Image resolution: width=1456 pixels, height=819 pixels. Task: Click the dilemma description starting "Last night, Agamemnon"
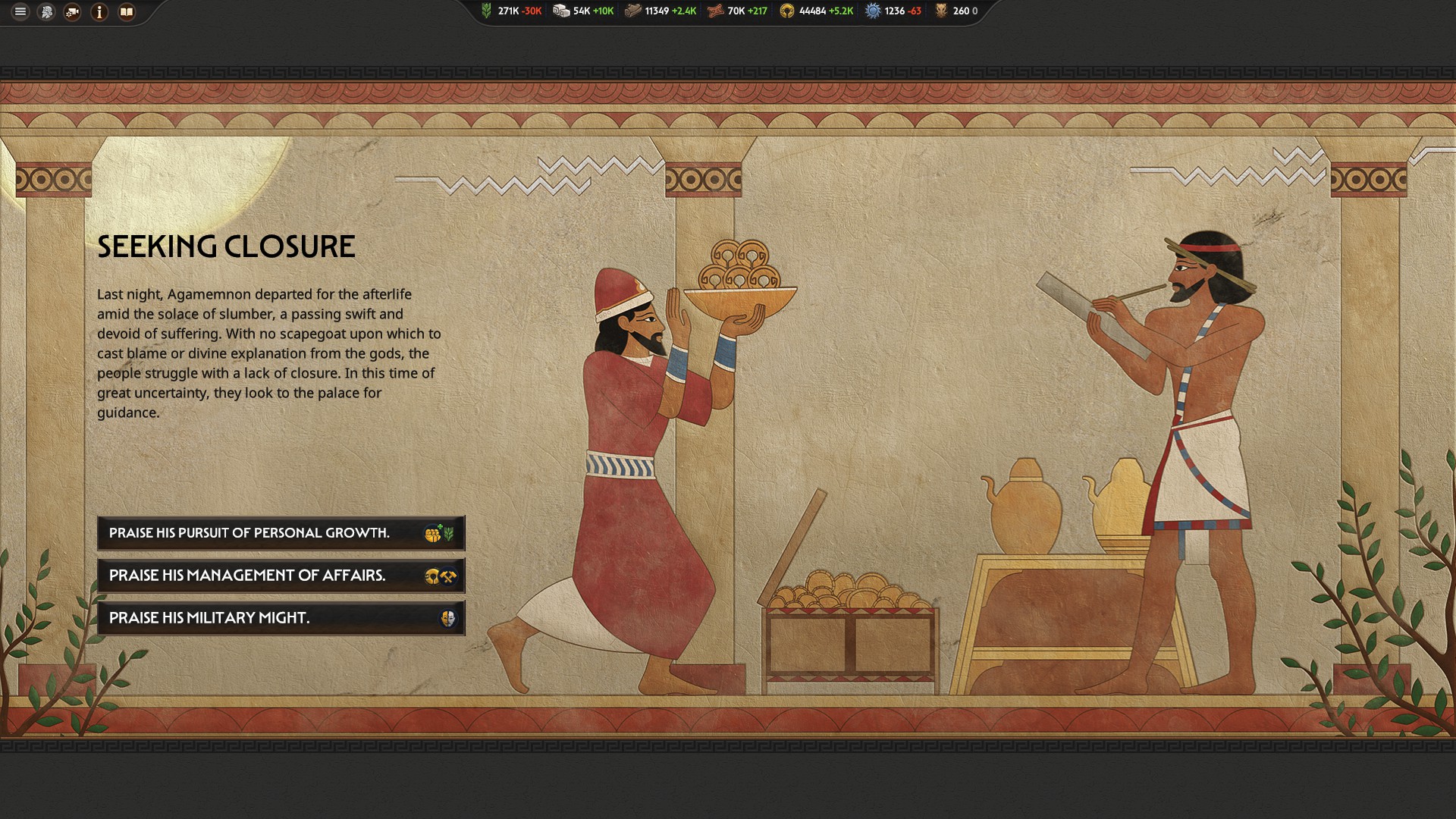269,353
